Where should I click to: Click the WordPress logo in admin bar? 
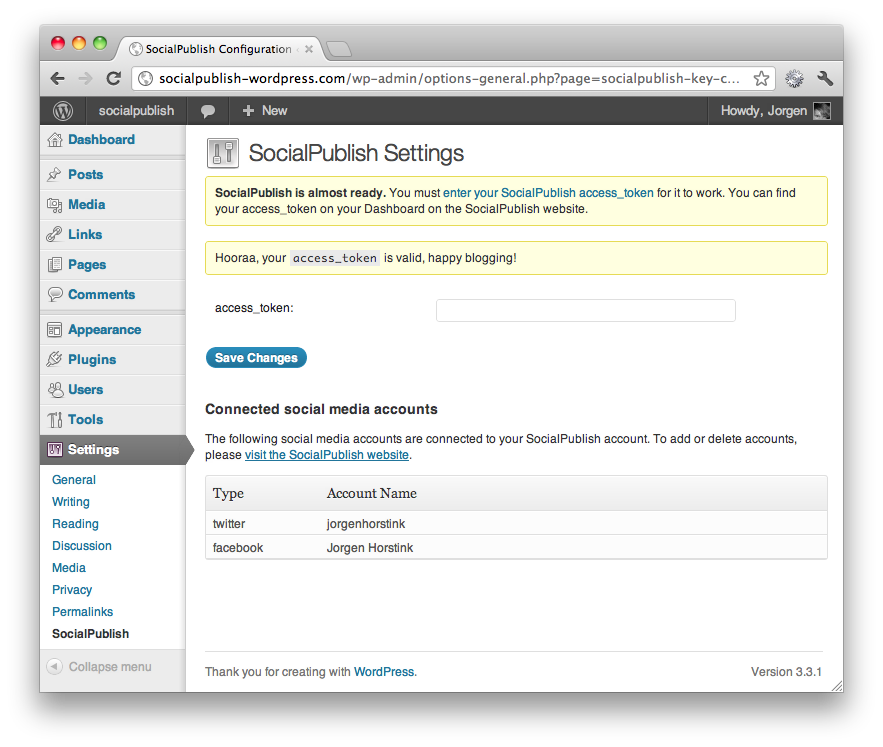[x=63, y=110]
